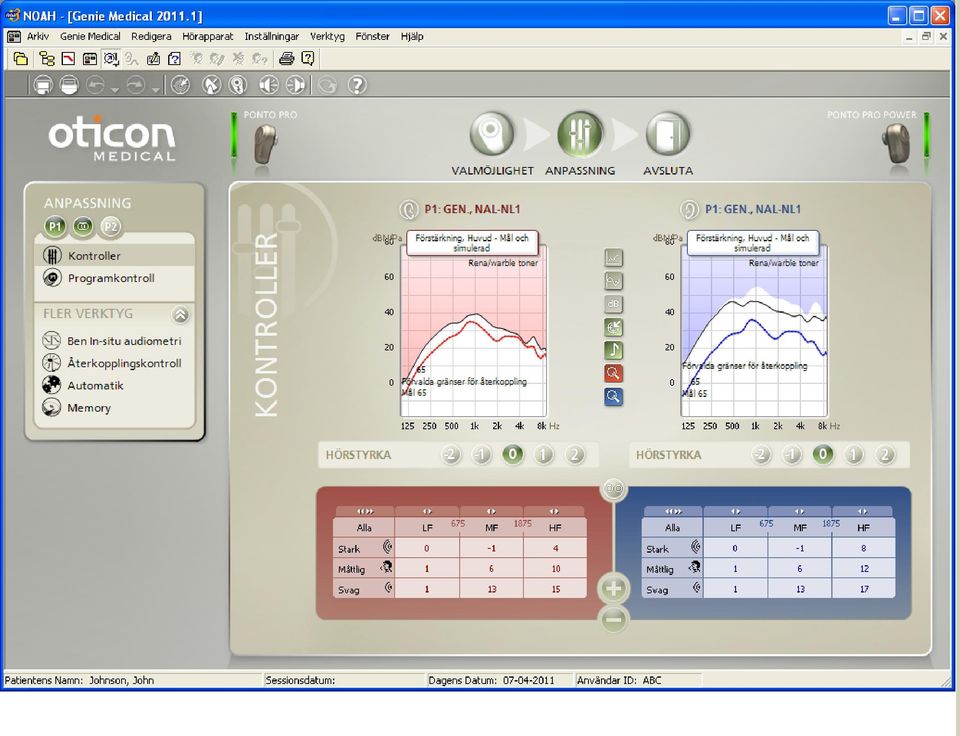Open the audiogram module icon with red curve
Viewport: 960px width, 736px height.
click(69, 59)
